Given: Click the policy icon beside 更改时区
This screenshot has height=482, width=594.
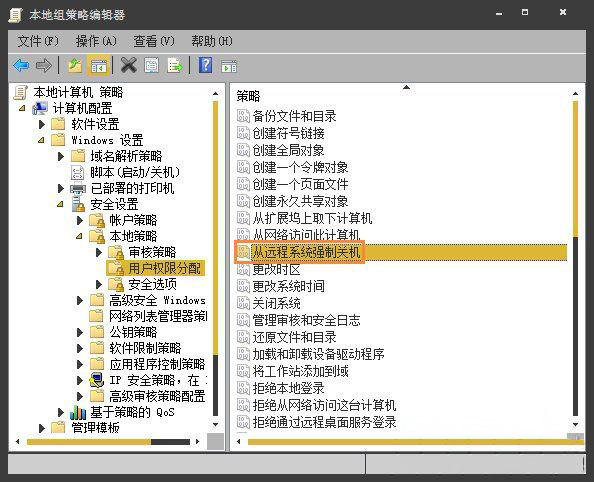Looking at the screenshot, I should tap(243, 269).
